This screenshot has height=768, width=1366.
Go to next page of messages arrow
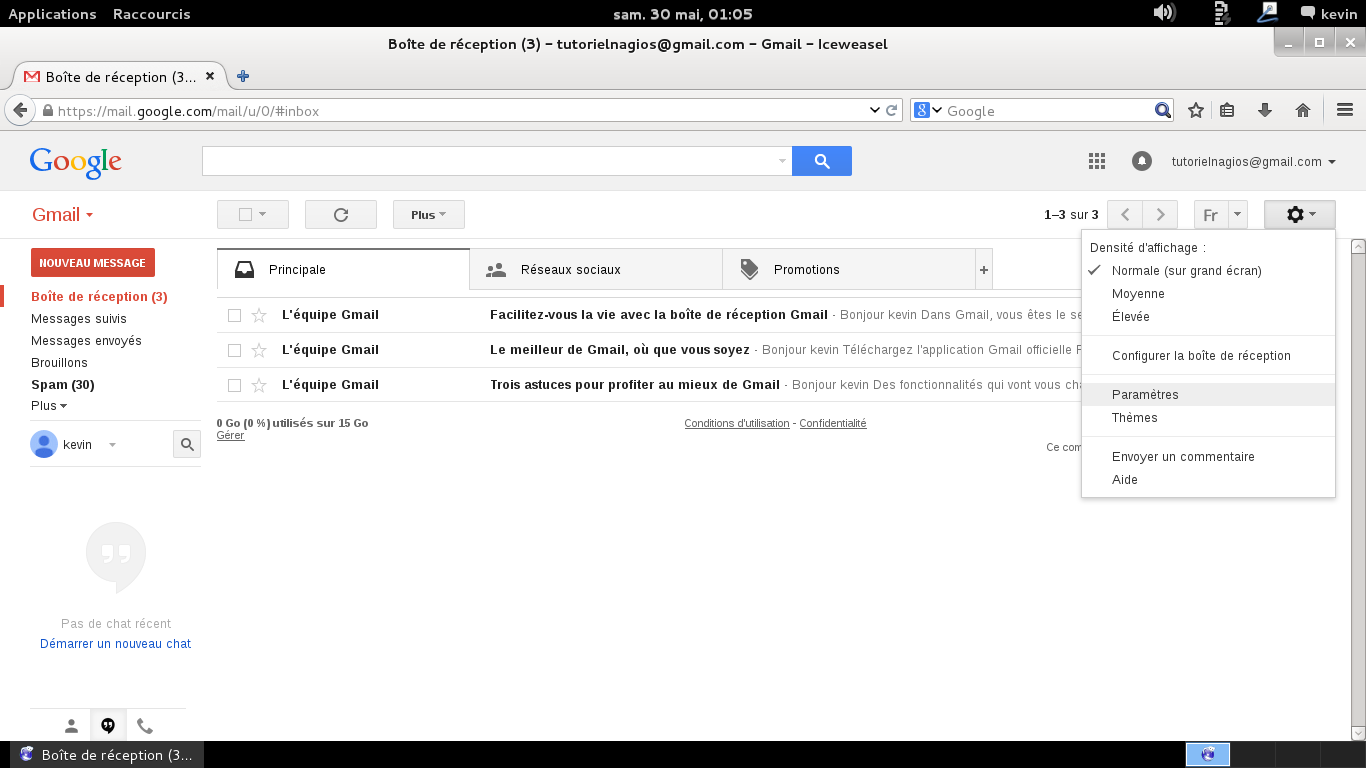point(1160,214)
